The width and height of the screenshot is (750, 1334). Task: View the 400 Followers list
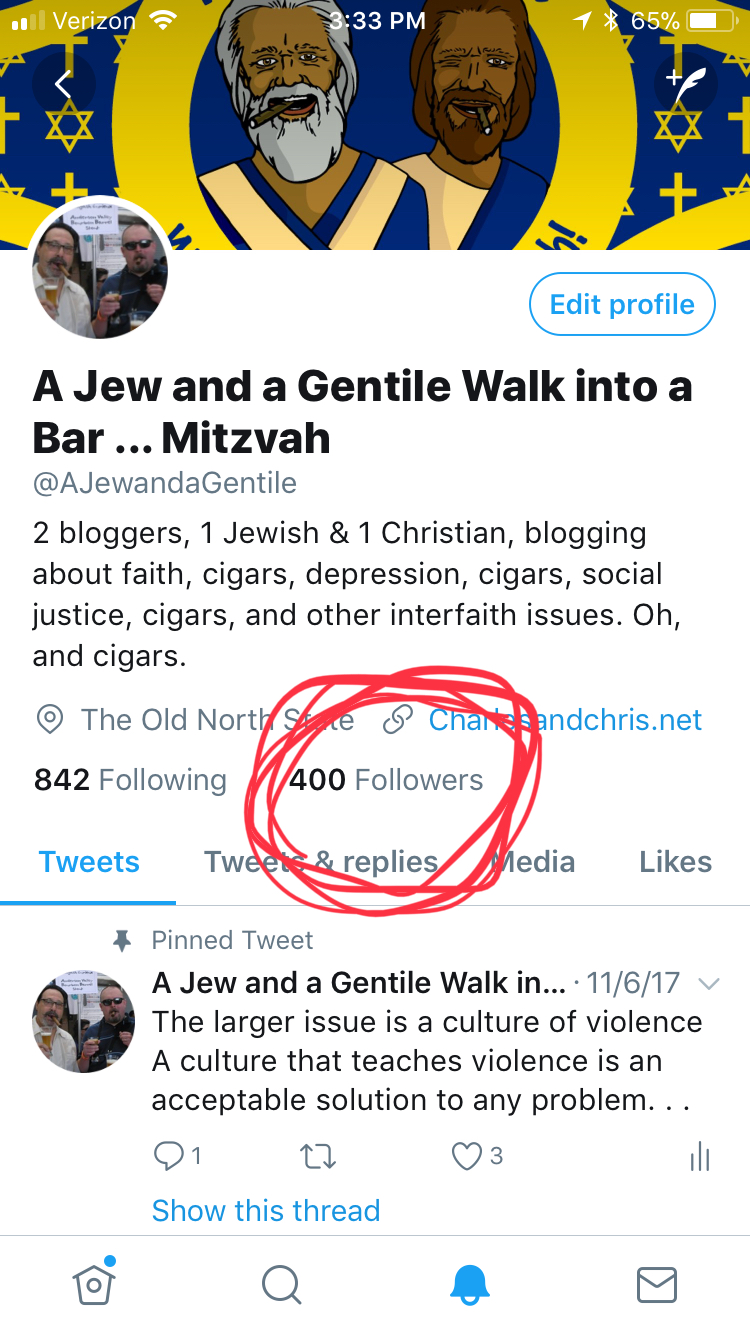[x=386, y=780]
